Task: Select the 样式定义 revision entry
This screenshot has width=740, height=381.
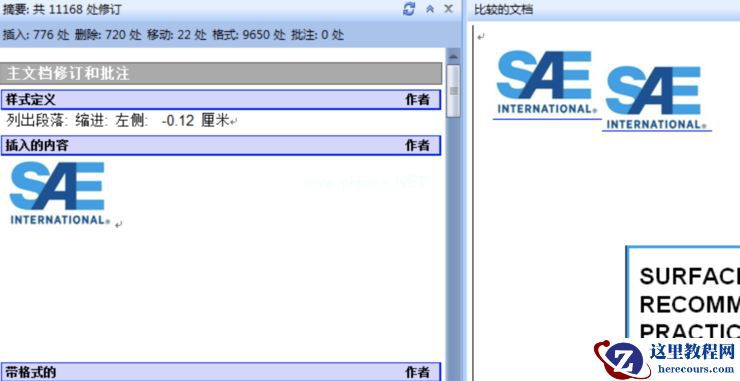Action: 221,100
